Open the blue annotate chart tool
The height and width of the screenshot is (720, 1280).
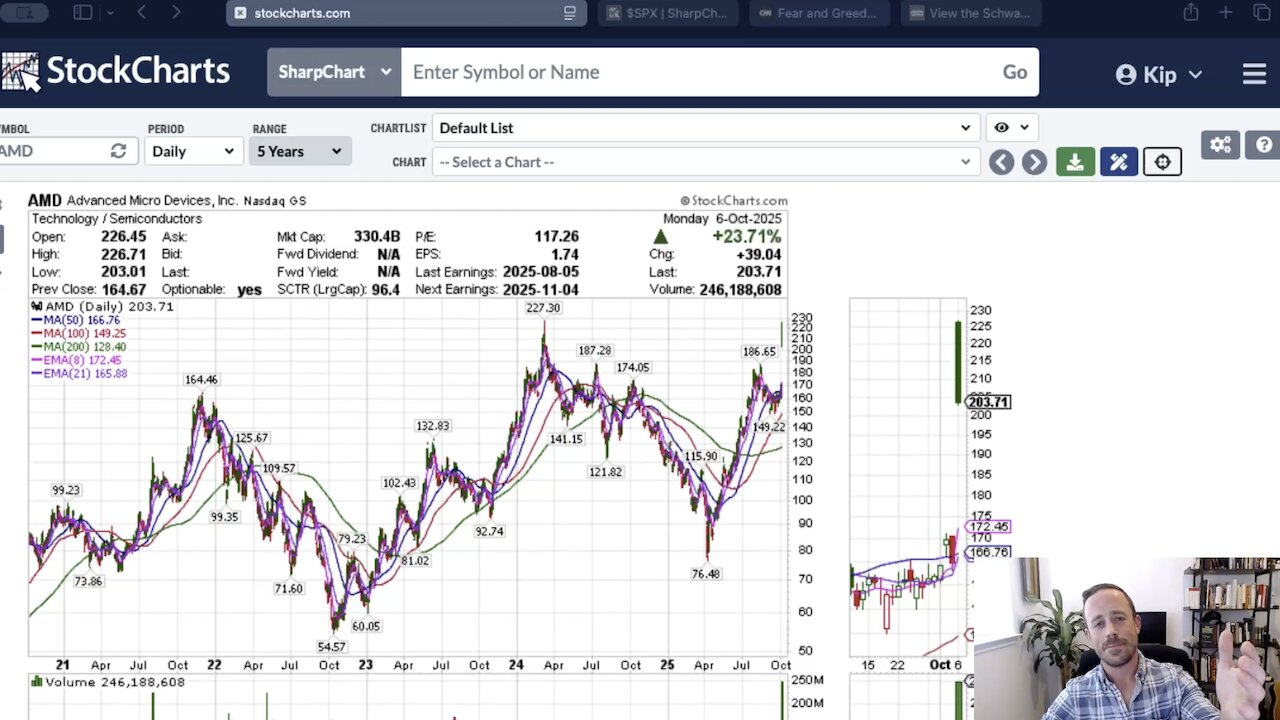pyautogui.click(x=1118, y=162)
